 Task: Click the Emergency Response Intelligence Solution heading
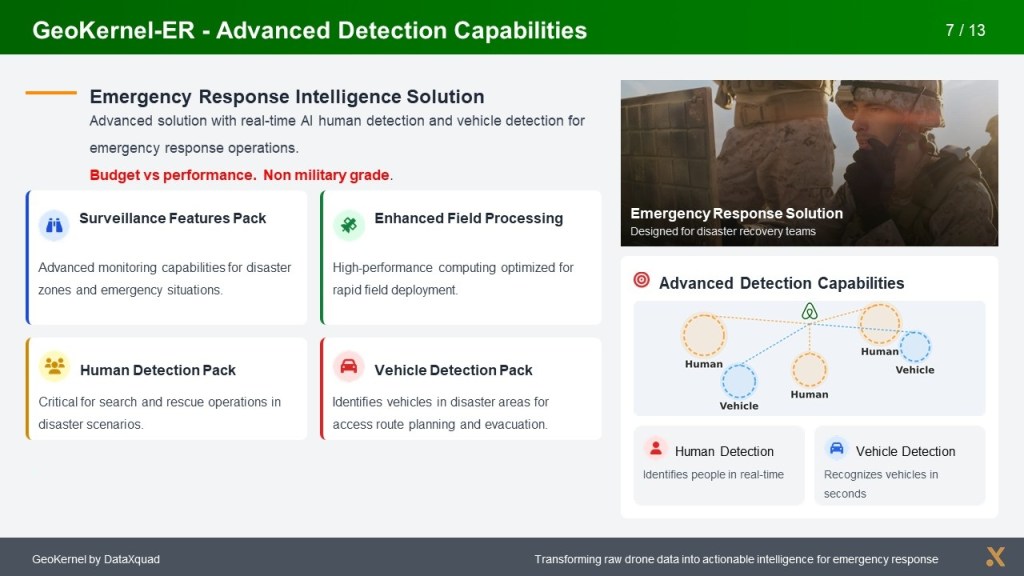pyautogui.click(x=287, y=97)
